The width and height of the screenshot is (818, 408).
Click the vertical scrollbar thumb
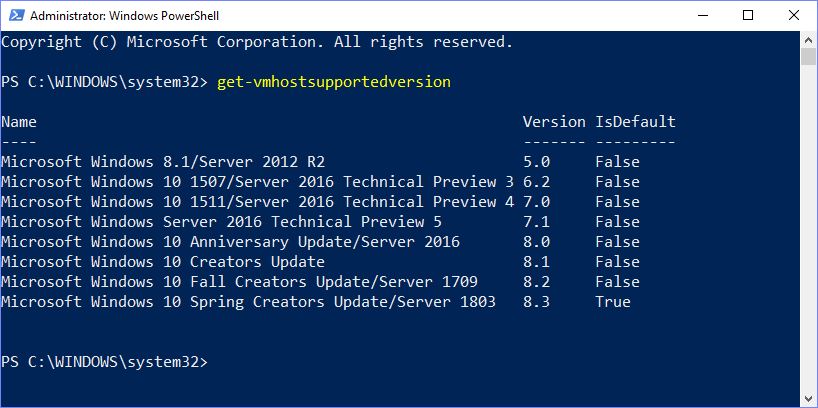[809, 56]
